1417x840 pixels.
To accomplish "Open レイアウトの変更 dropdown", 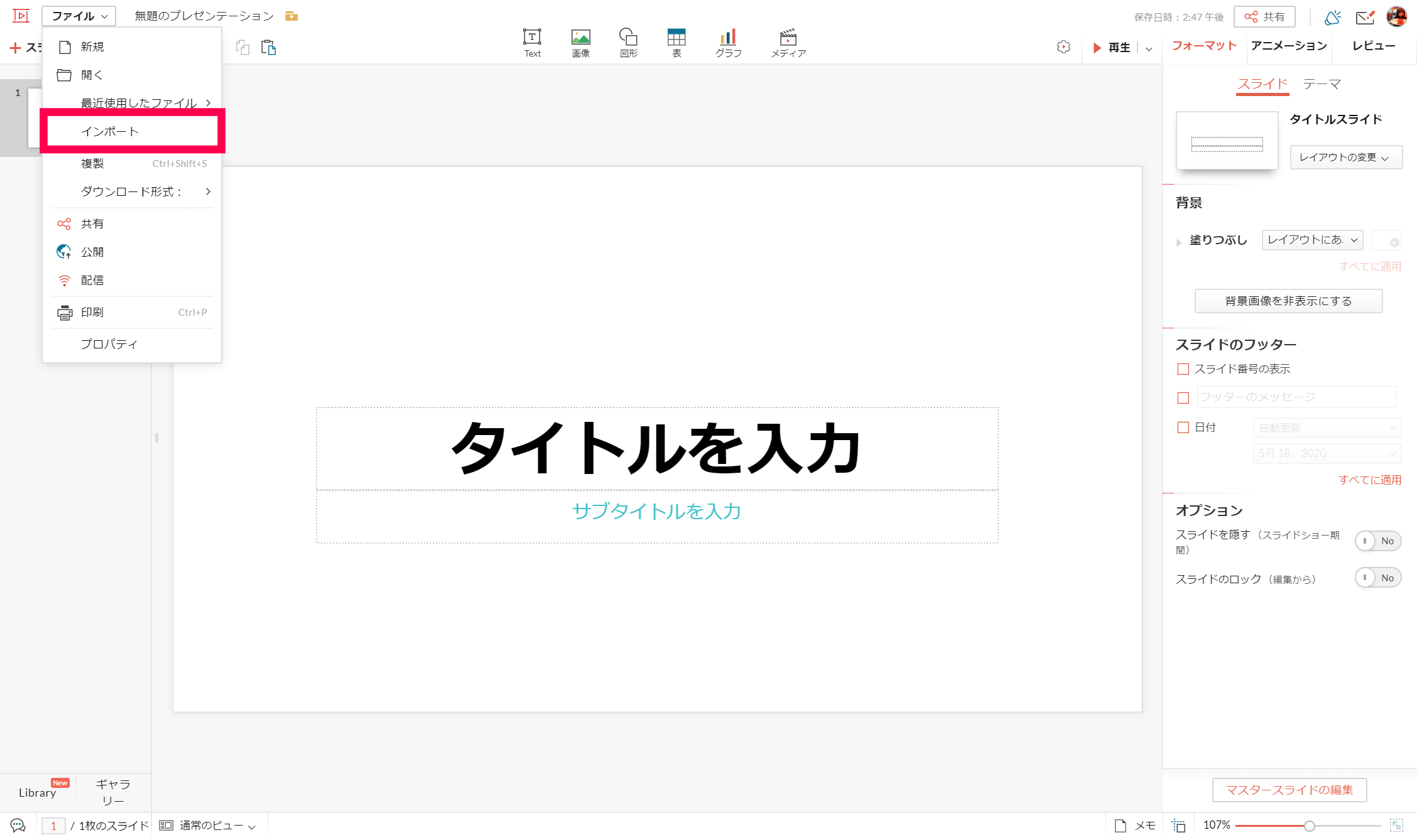I will coord(1345,157).
